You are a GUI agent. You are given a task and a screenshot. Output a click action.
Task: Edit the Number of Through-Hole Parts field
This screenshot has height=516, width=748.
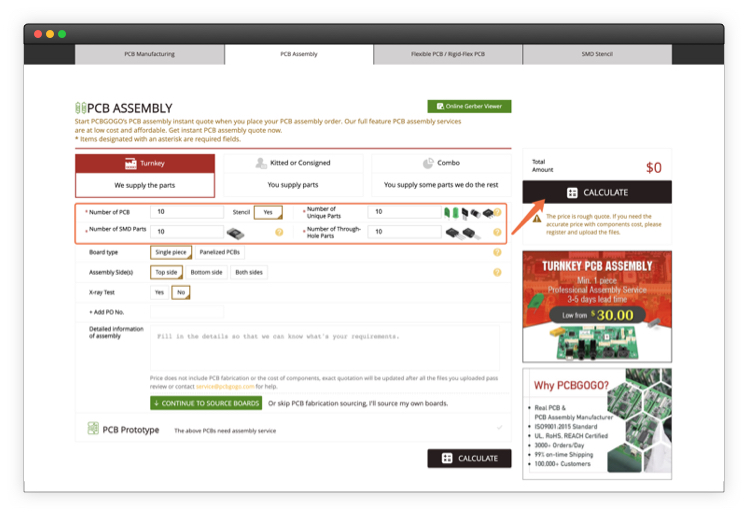coord(404,232)
